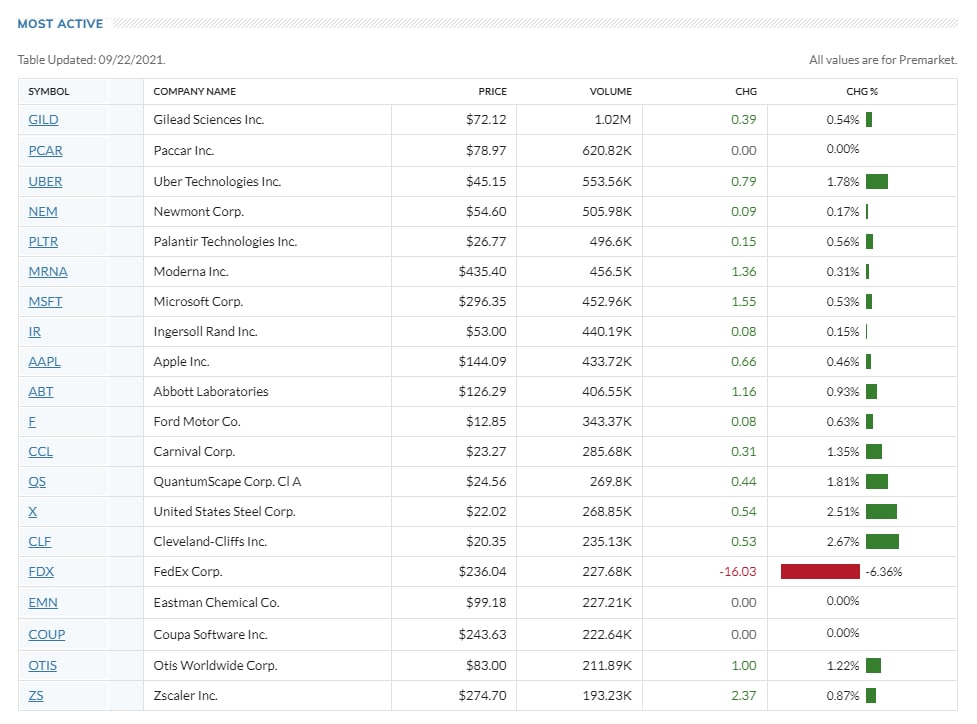
Task: Follow the COUP symbol link
Action: pos(47,634)
